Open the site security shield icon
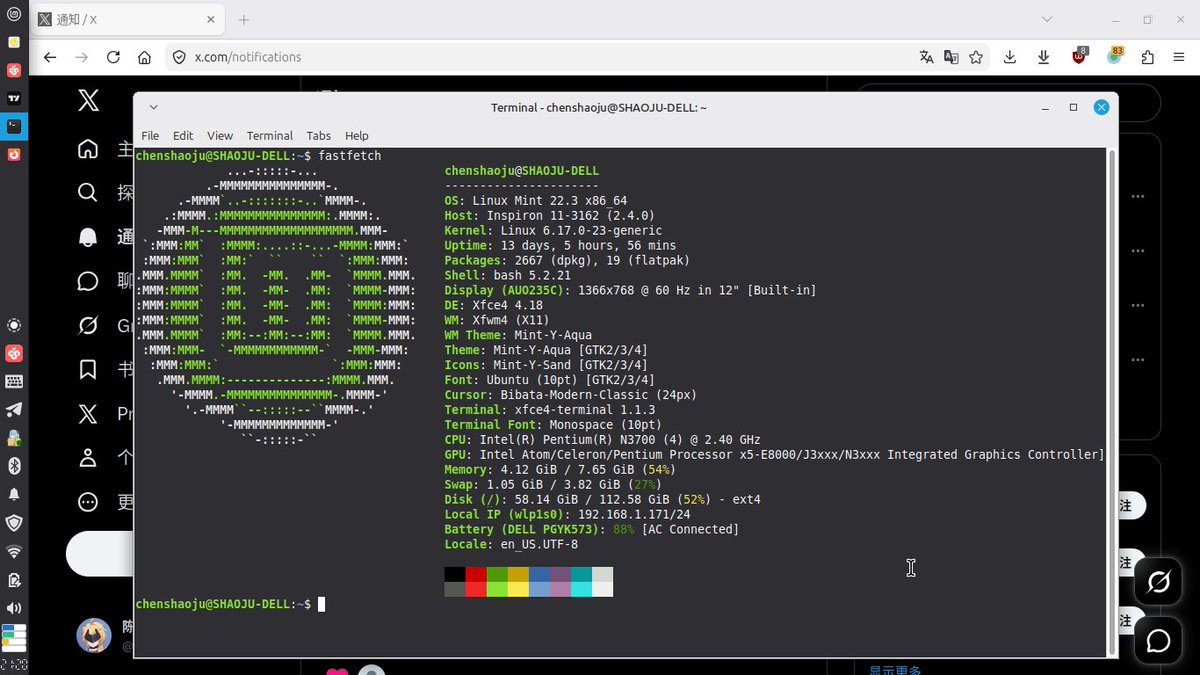Viewport: 1200px width, 675px height. pyautogui.click(x=179, y=57)
